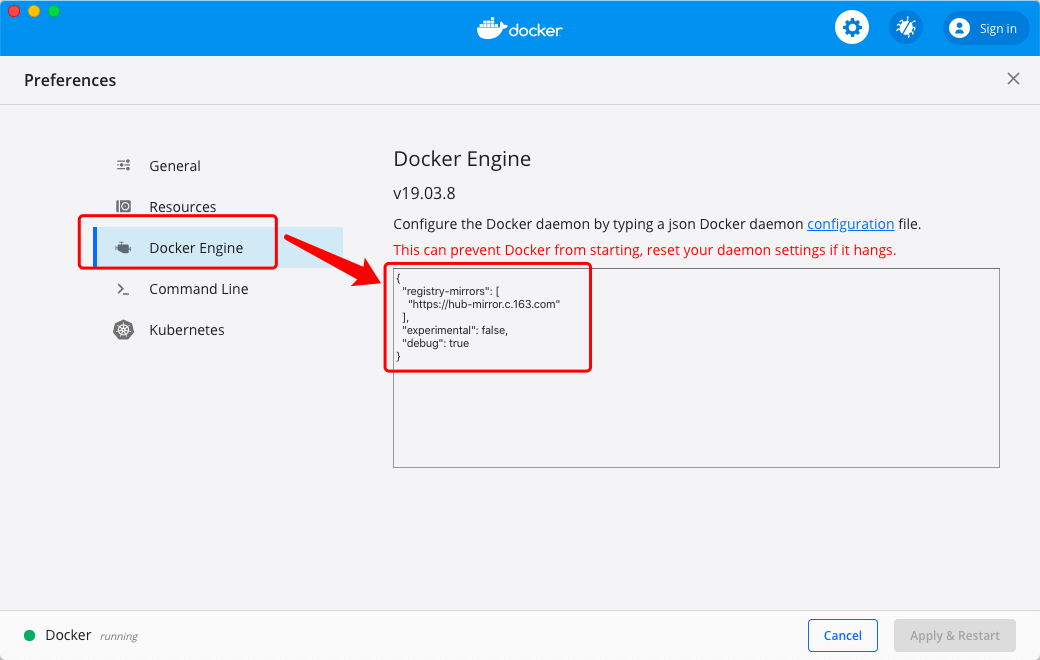This screenshot has height=660, width=1040.
Task: Click the Command Line prompt icon
Action: point(123,289)
